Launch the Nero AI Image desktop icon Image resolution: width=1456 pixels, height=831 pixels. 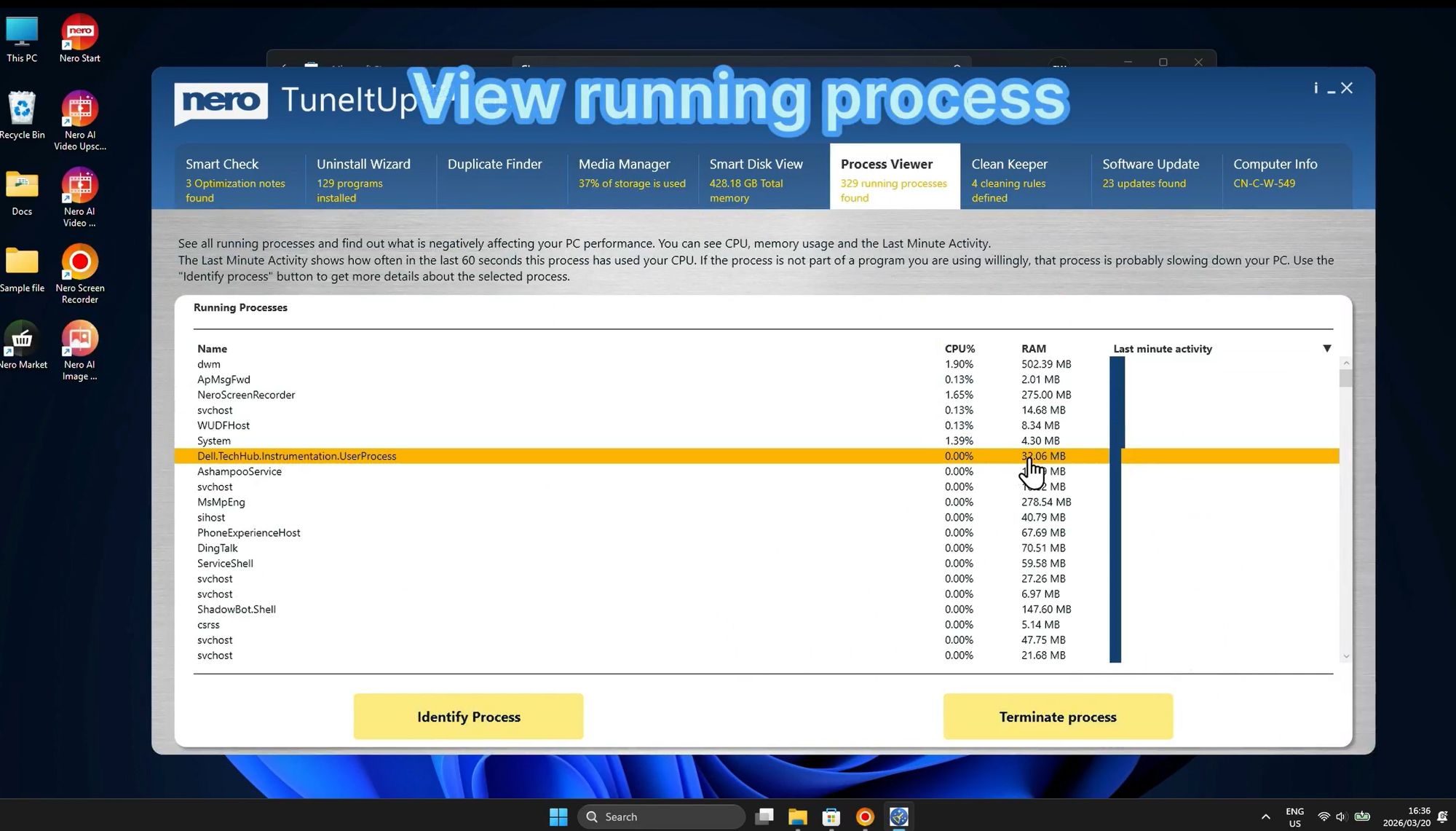point(79,340)
